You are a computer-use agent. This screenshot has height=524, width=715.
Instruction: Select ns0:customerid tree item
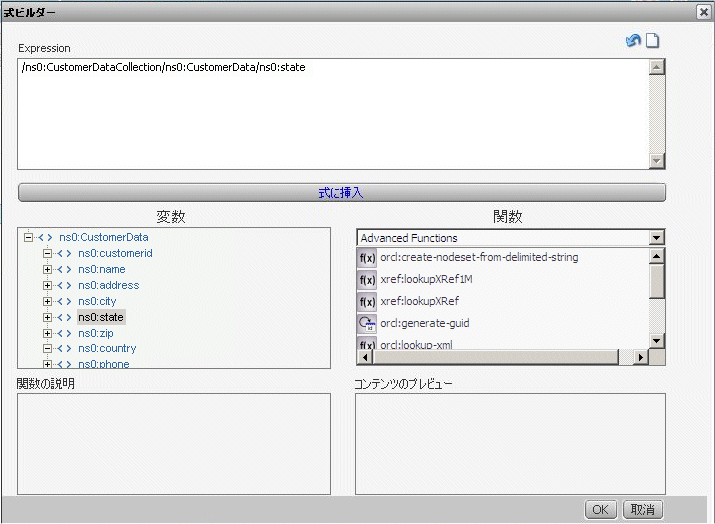coord(115,253)
